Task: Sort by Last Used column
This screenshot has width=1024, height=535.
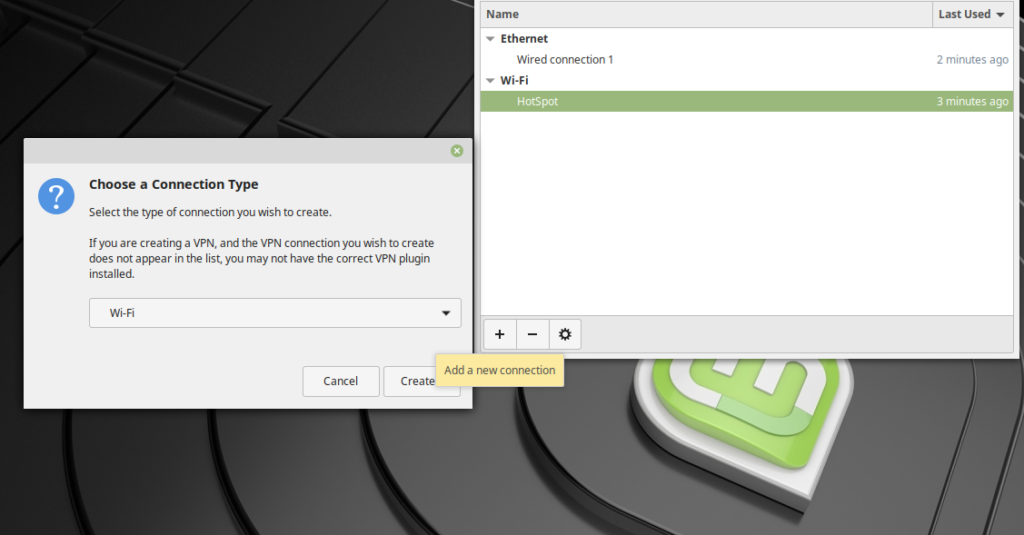Action: [x=971, y=14]
